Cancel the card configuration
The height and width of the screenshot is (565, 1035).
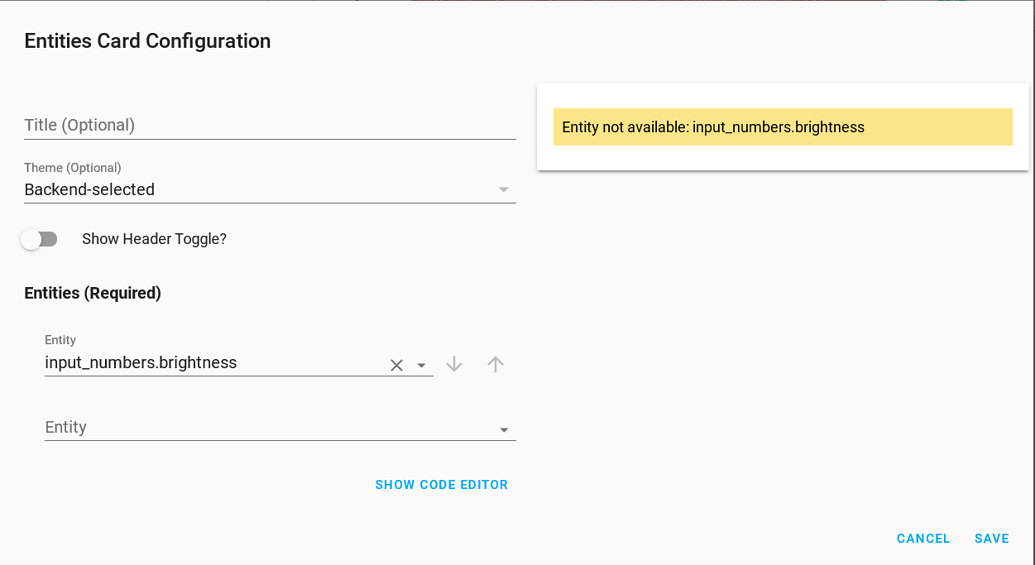pyautogui.click(x=923, y=538)
